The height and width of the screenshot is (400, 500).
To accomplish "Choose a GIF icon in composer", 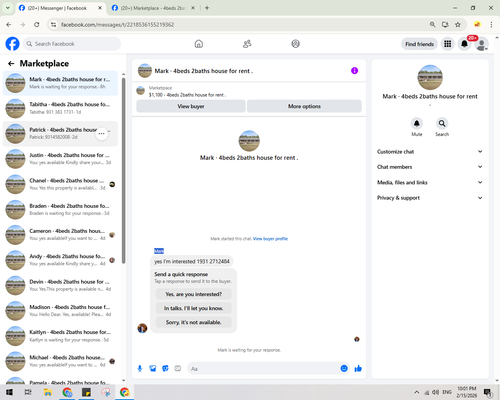I will 178,368.
